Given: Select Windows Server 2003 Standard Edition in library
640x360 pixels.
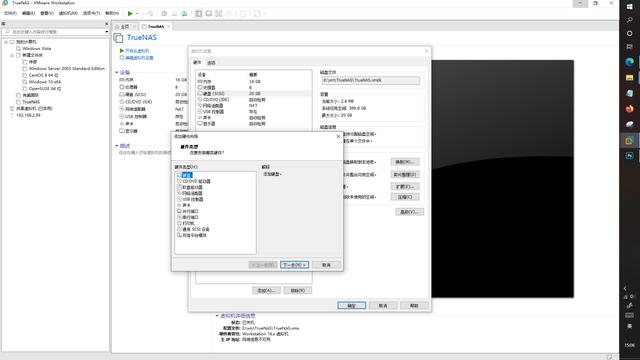Looking at the screenshot, I should pos(67,69).
